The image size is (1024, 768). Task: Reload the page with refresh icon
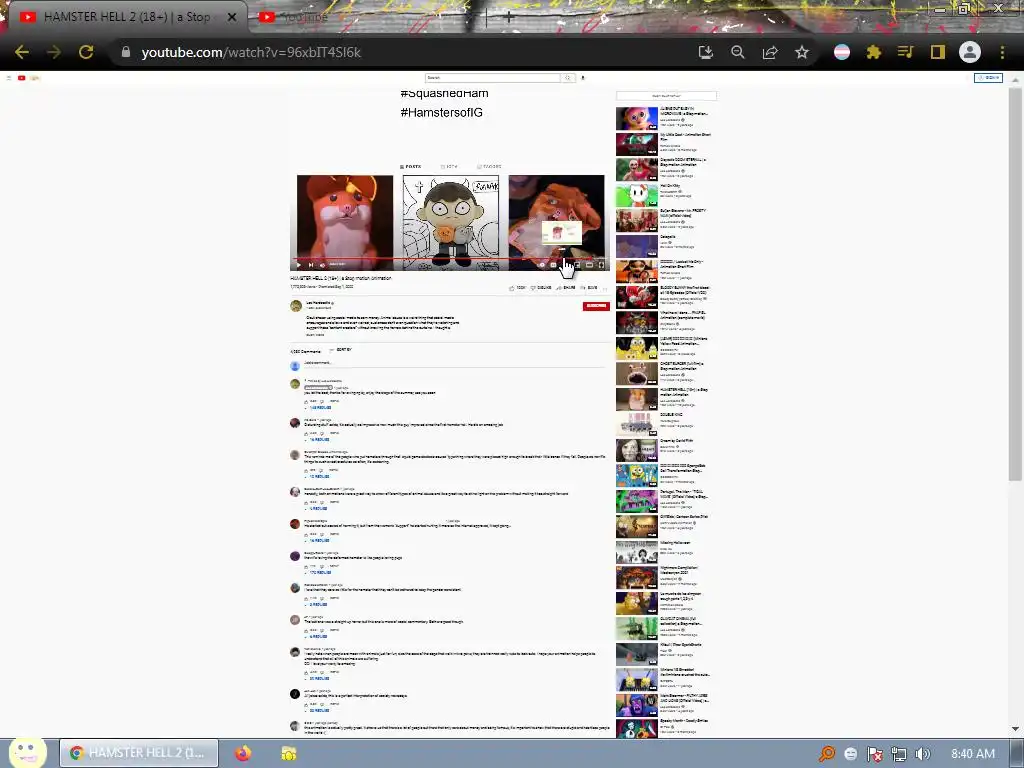[86, 52]
